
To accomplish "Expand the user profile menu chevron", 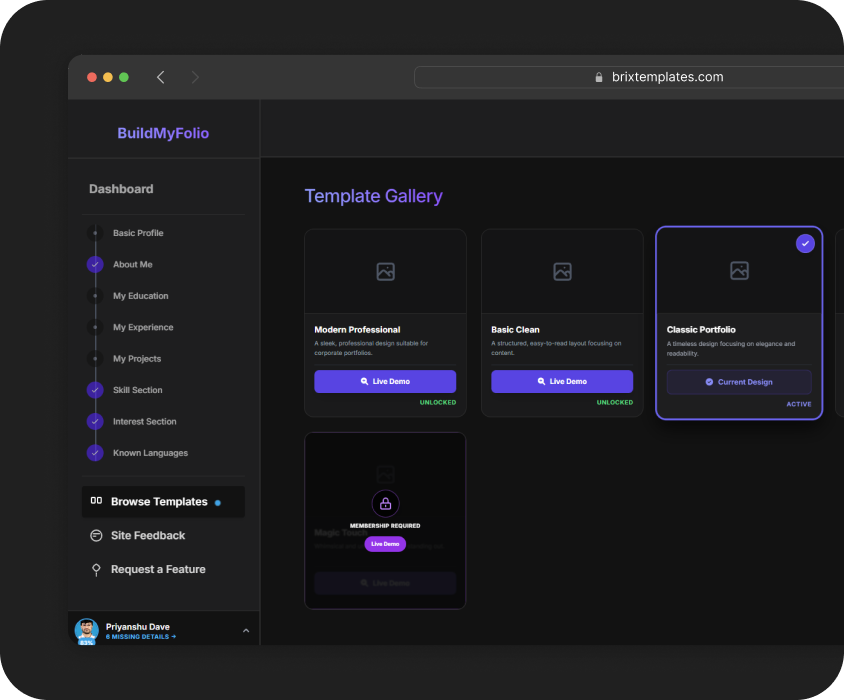I will [246, 630].
